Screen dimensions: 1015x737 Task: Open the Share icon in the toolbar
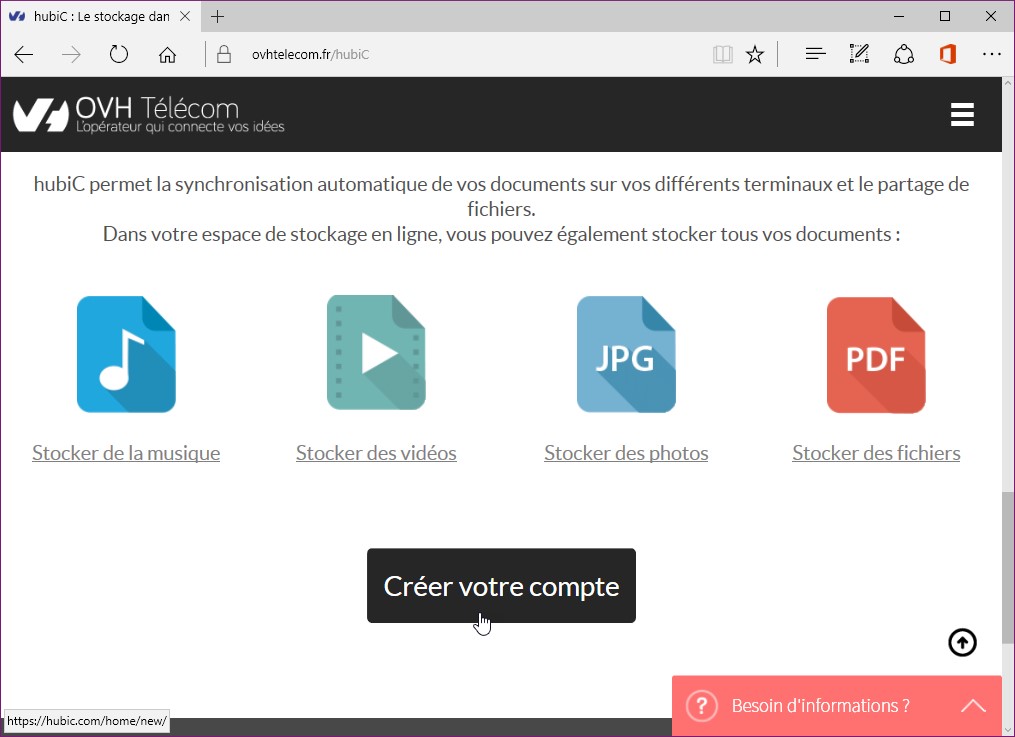pyautogui.click(x=904, y=54)
